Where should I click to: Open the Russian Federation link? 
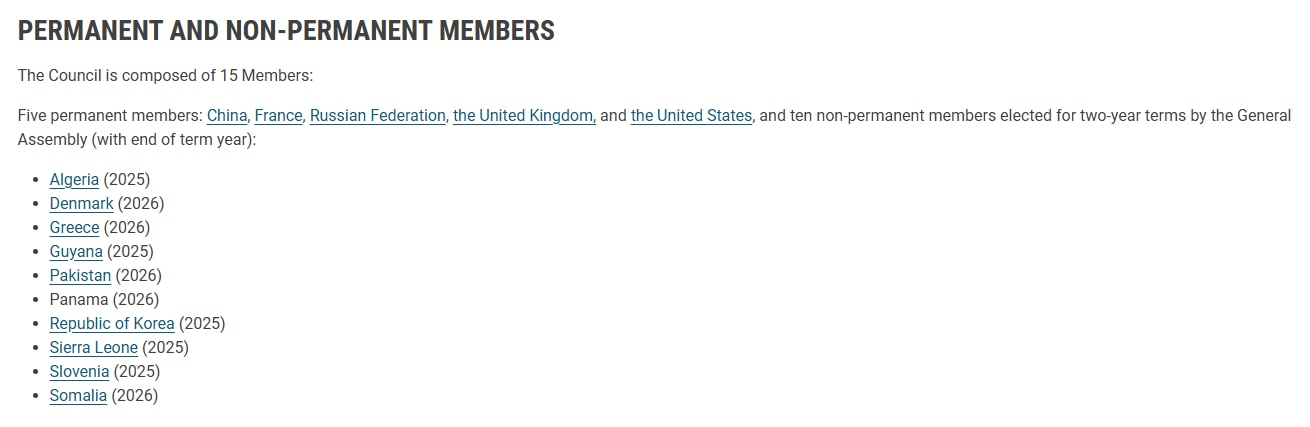377,115
